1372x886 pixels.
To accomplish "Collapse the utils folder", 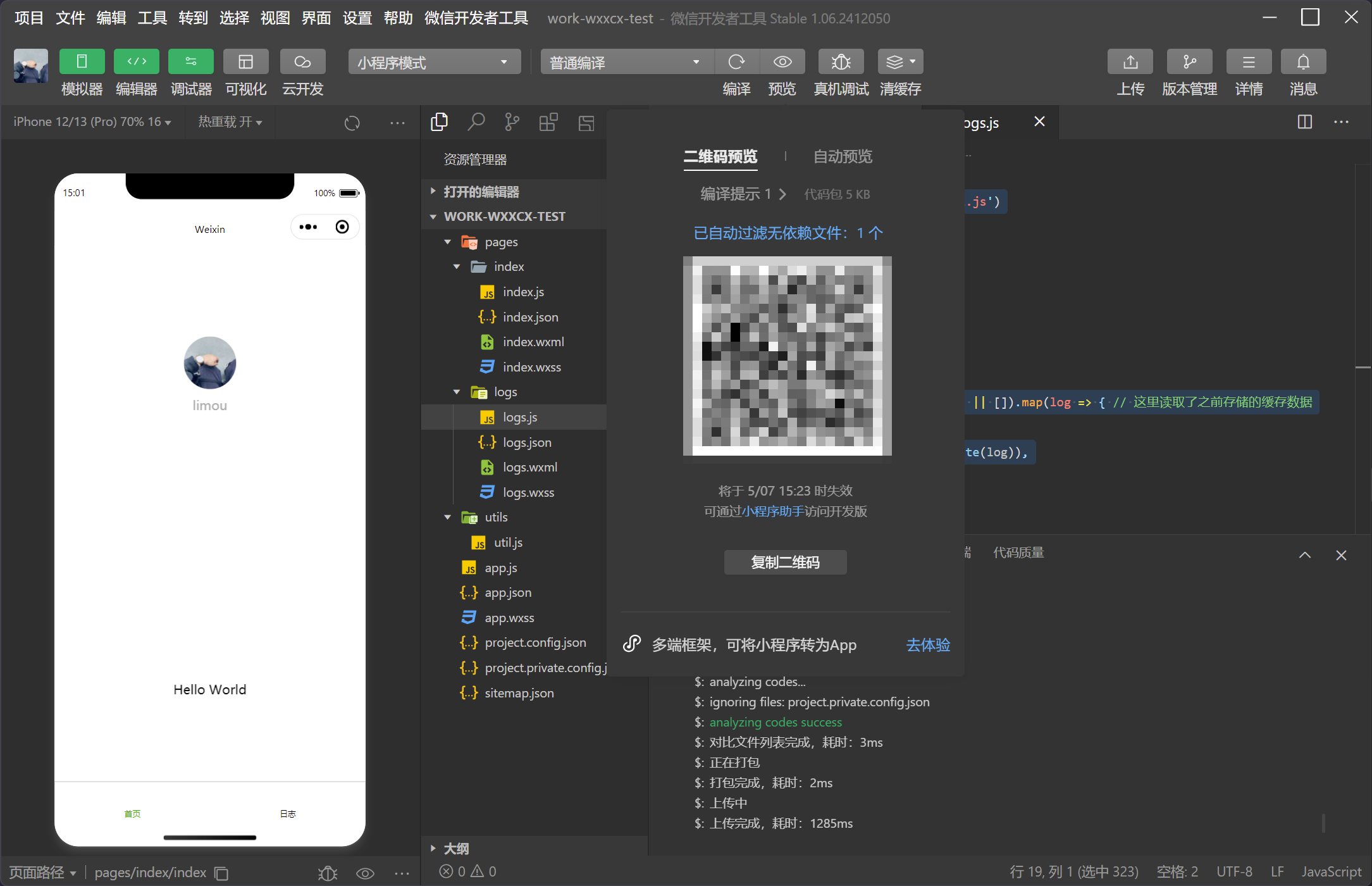I will coord(448,518).
